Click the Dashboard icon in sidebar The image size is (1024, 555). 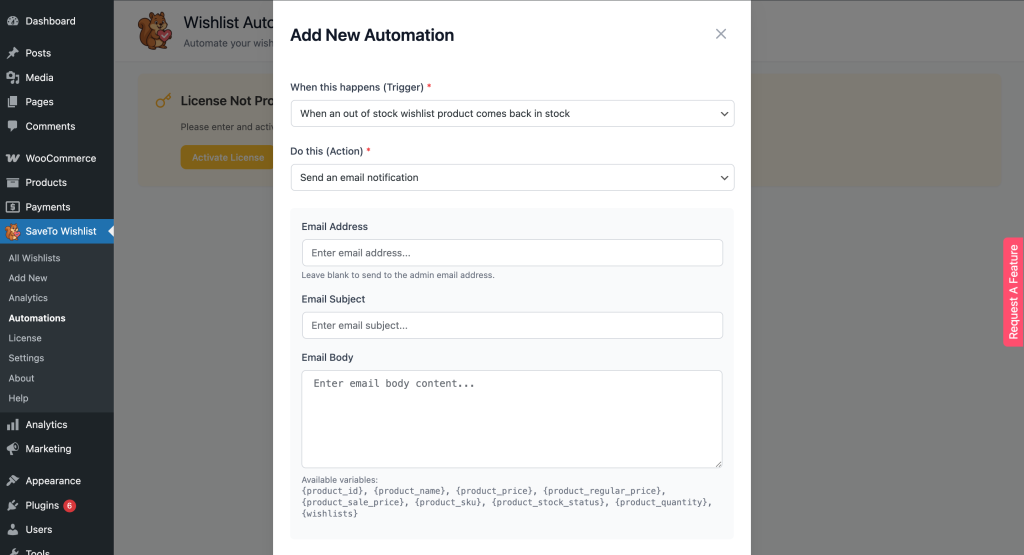point(13,21)
